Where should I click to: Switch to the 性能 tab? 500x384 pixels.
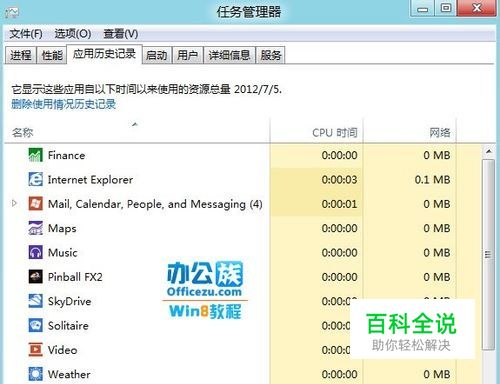pyautogui.click(x=52, y=55)
